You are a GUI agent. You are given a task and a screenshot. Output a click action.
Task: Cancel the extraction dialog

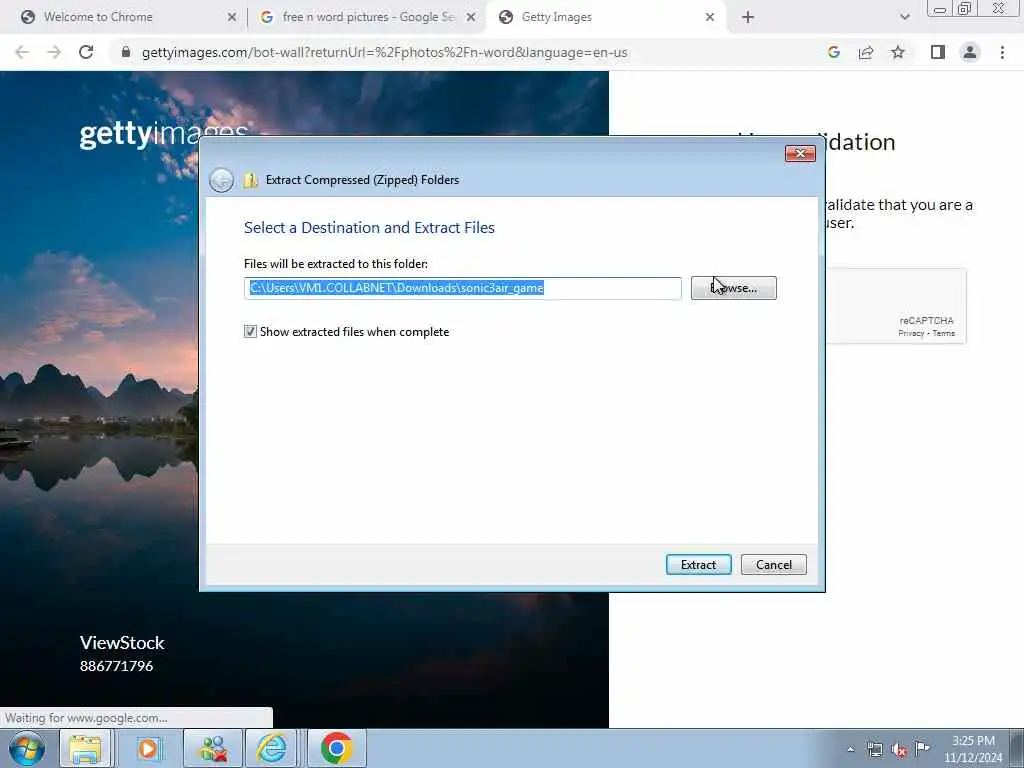point(773,565)
